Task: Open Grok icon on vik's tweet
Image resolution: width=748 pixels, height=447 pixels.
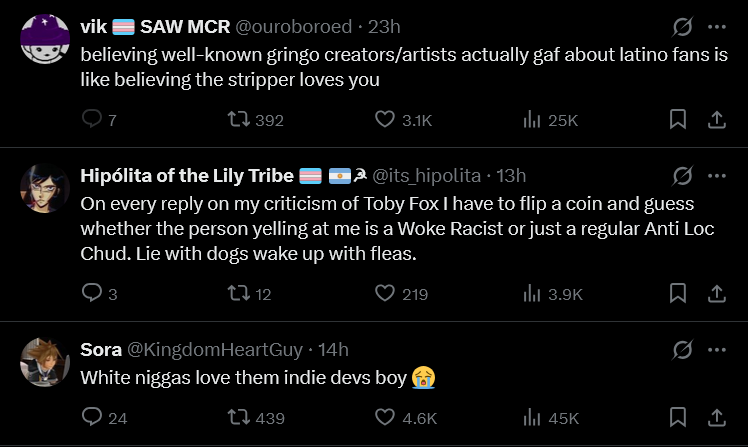Action: point(684,27)
